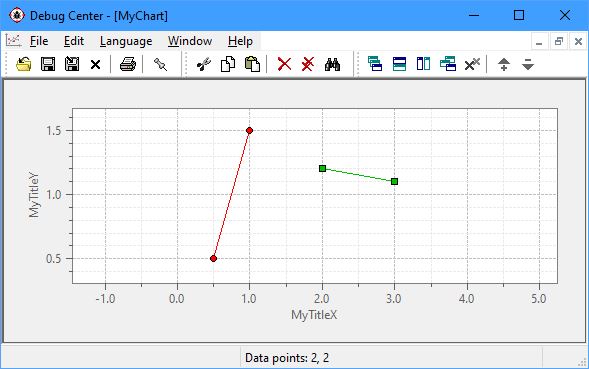Screen dimensions: 589x369
Task: Click the down arrow with minus icon
Action: tap(528, 64)
